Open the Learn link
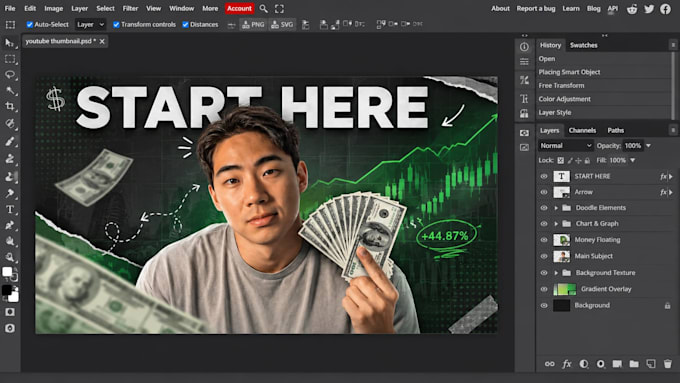680x383 pixels. [x=571, y=8]
